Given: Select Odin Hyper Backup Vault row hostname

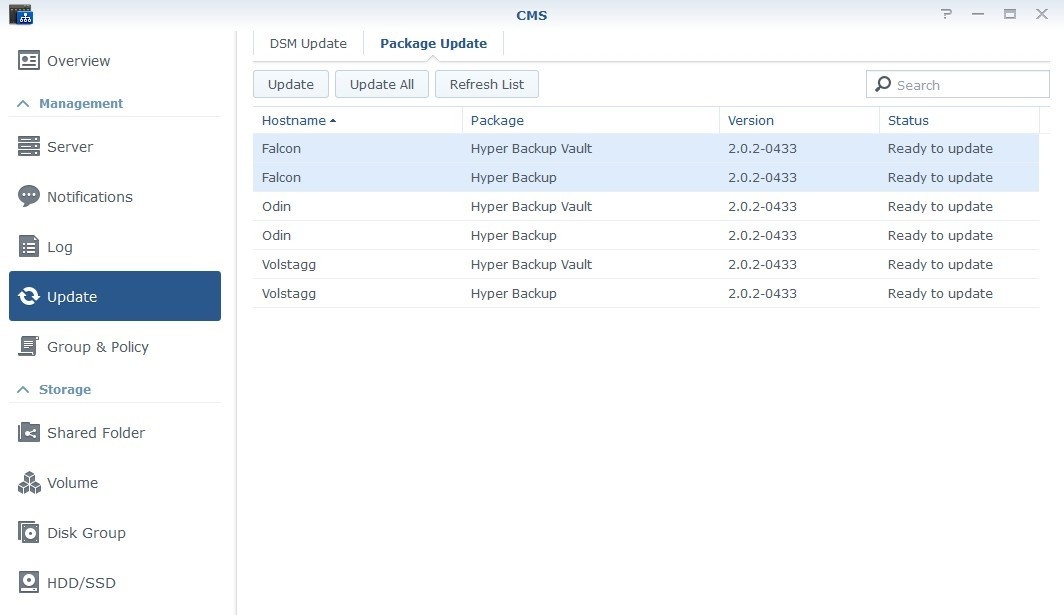Looking at the screenshot, I should [276, 206].
